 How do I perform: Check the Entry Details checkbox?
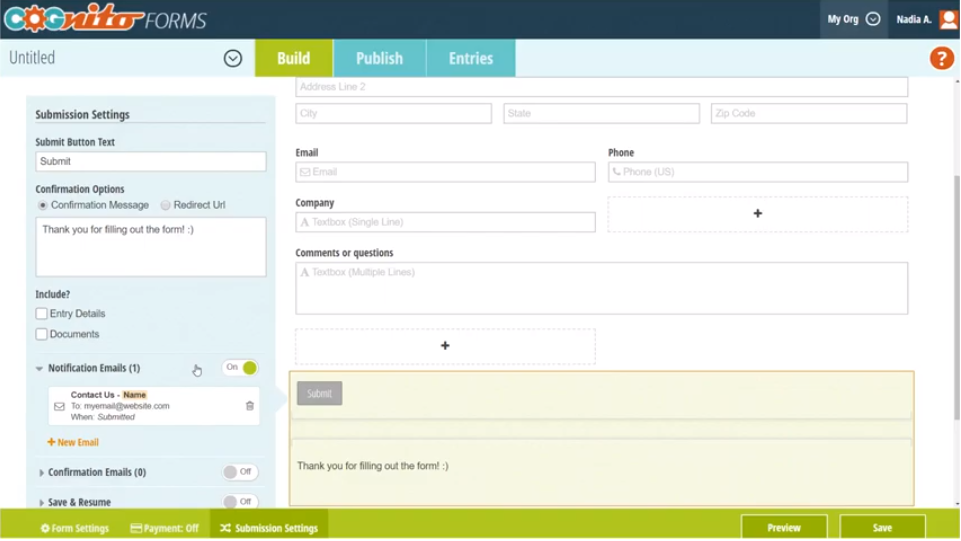tap(42, 314)
